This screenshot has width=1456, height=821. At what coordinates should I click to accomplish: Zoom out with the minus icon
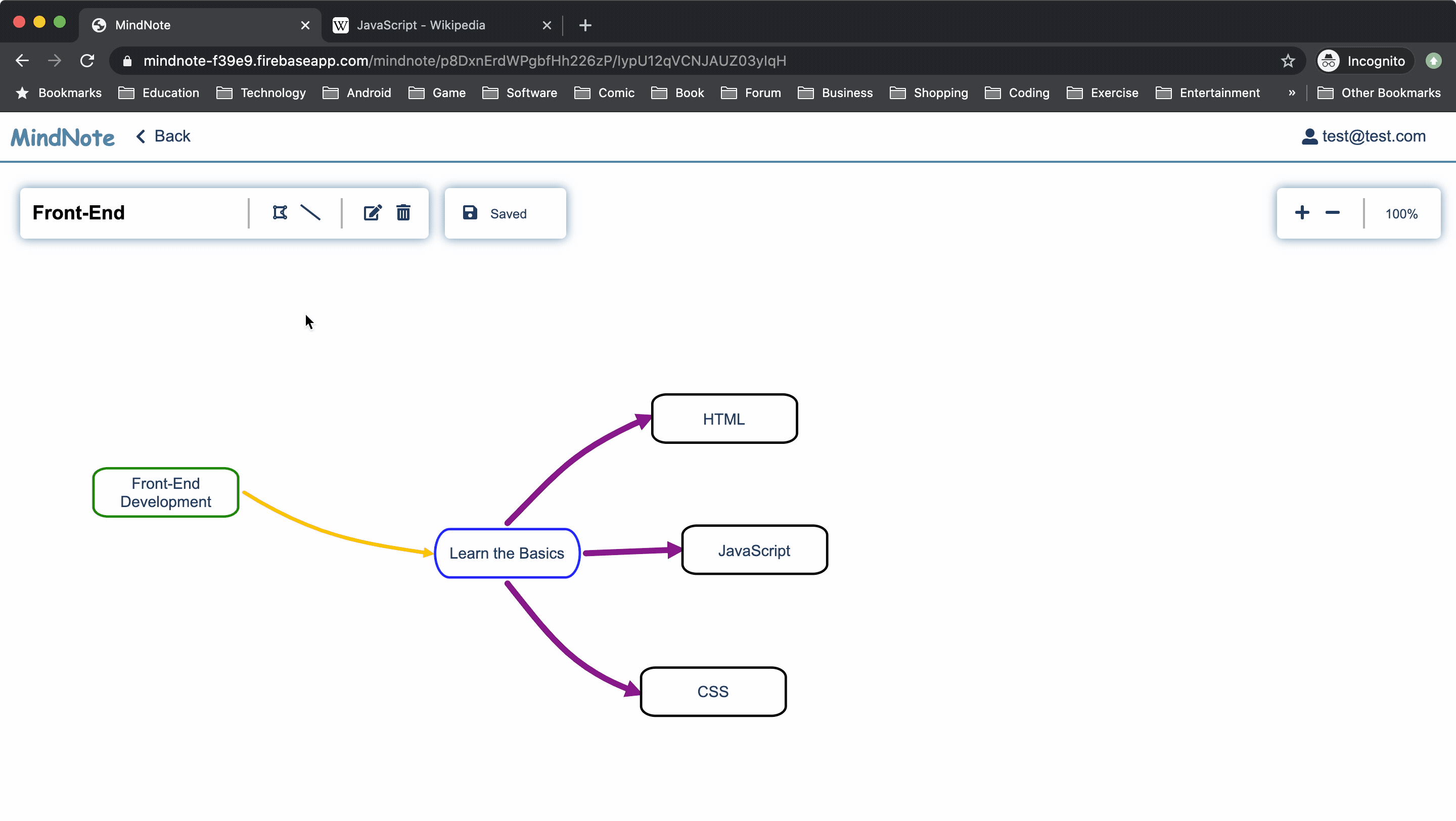coord(1333,213)
